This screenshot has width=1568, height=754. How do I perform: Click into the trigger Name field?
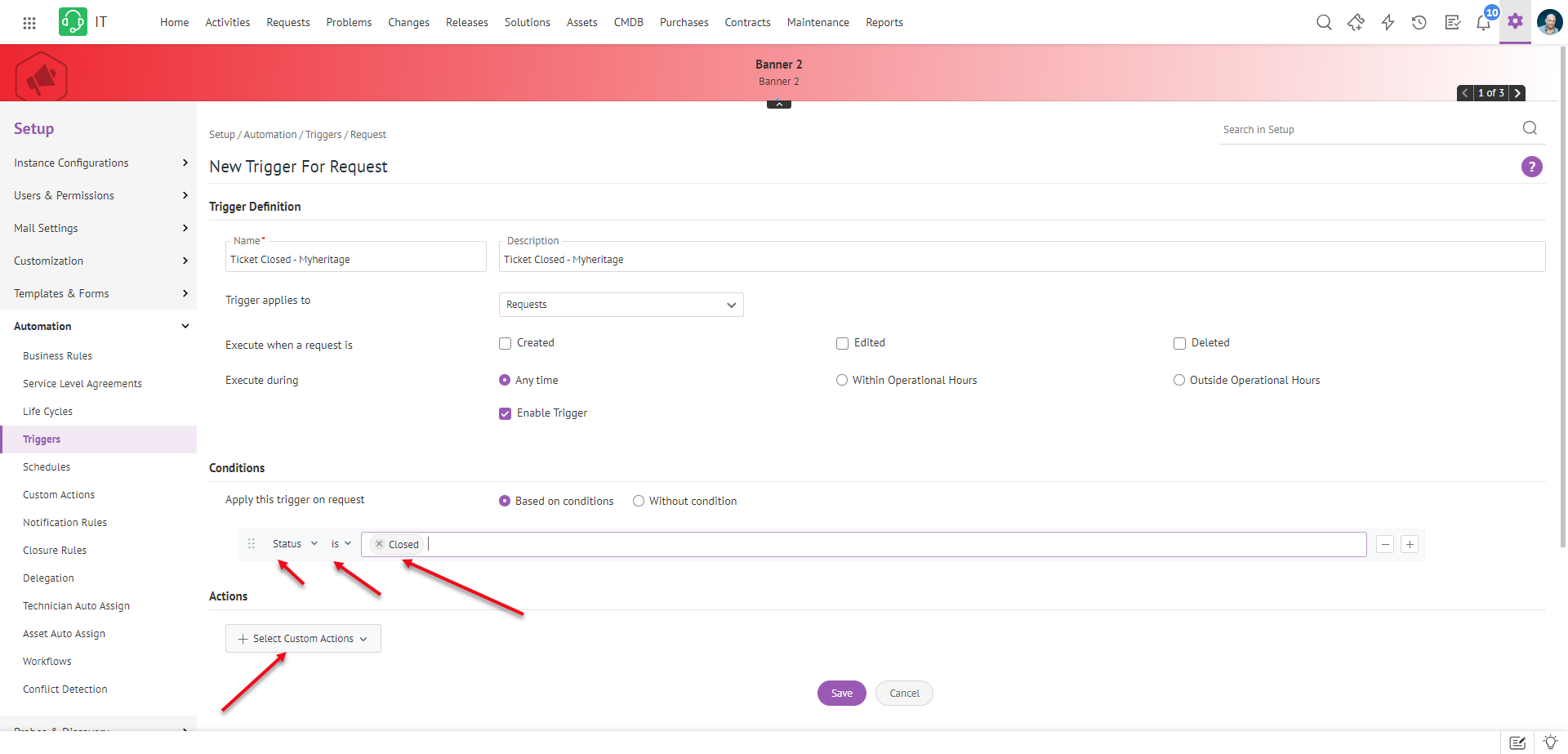tap(355, 260)
